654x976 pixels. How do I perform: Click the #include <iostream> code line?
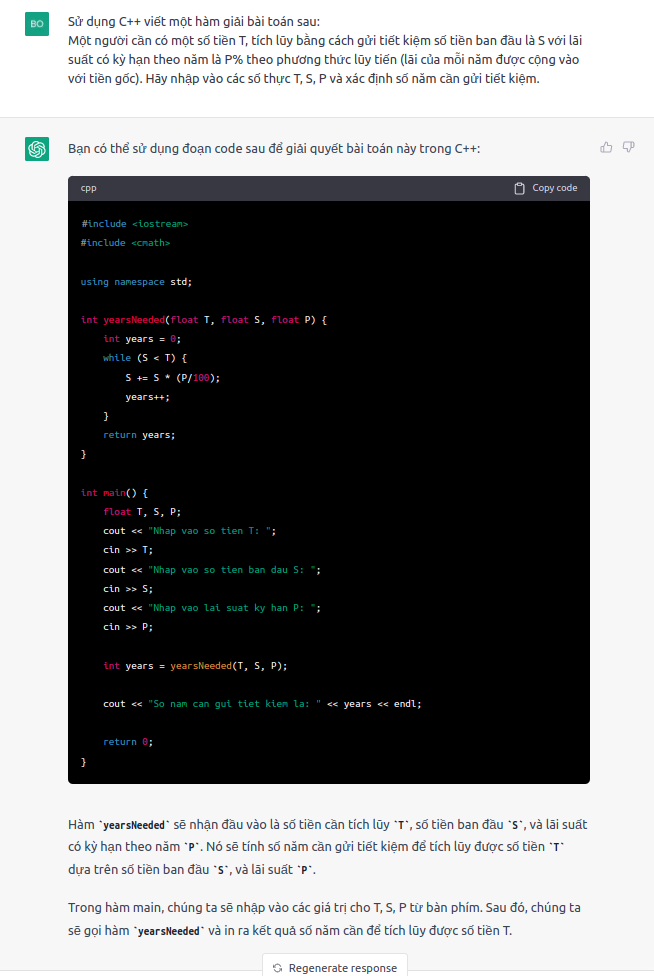tap(134, 223)
